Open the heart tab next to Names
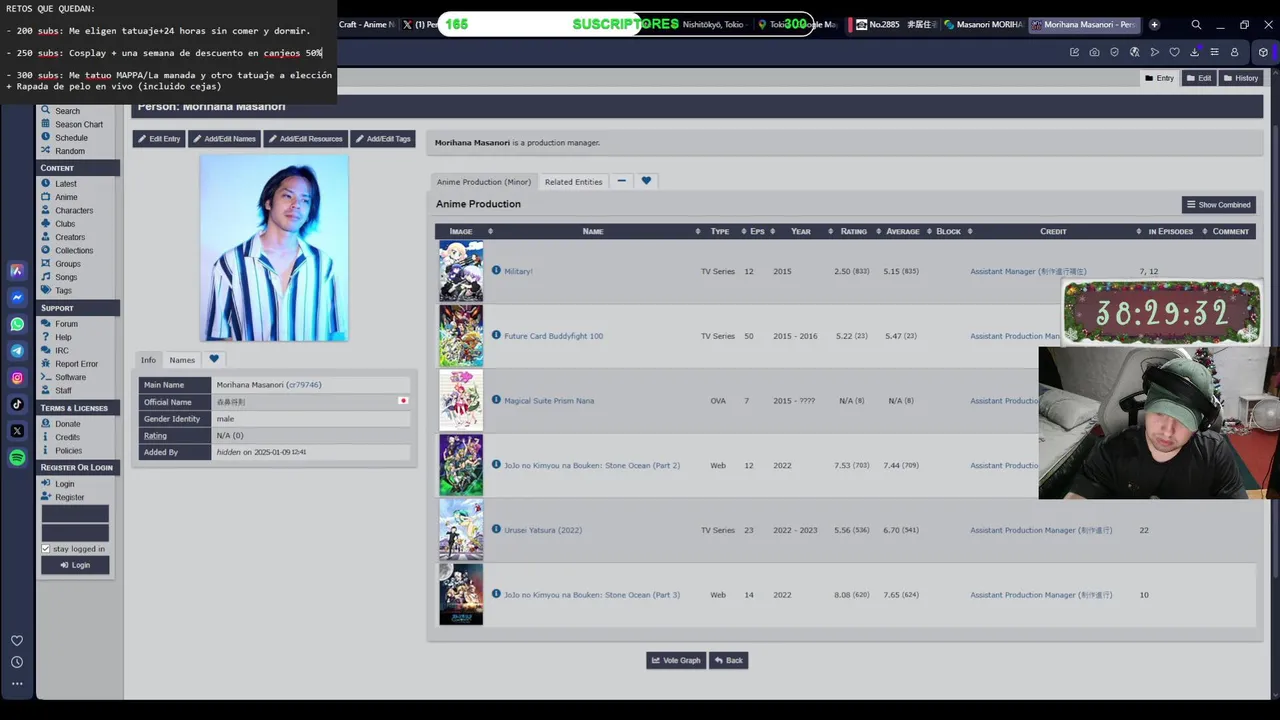 point(214,360)
